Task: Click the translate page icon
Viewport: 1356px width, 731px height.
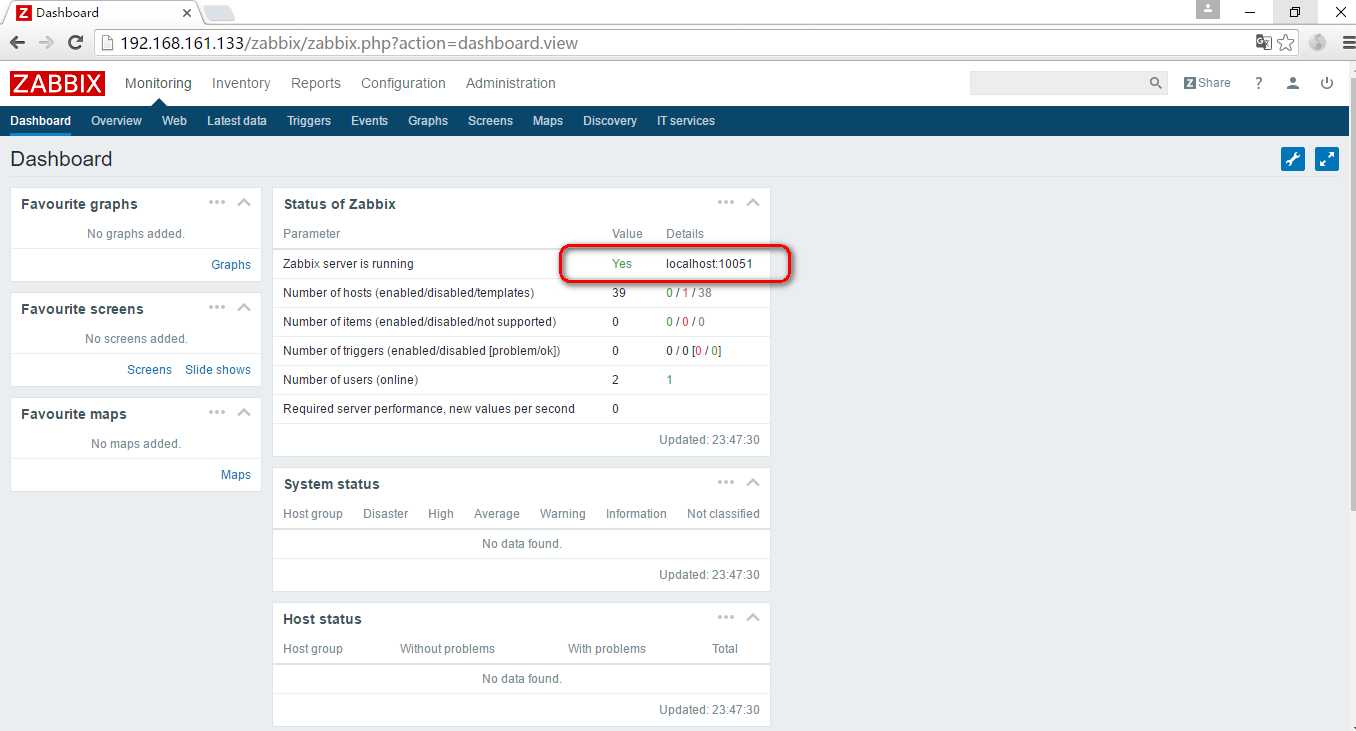Action: [x=1264, y=43]
